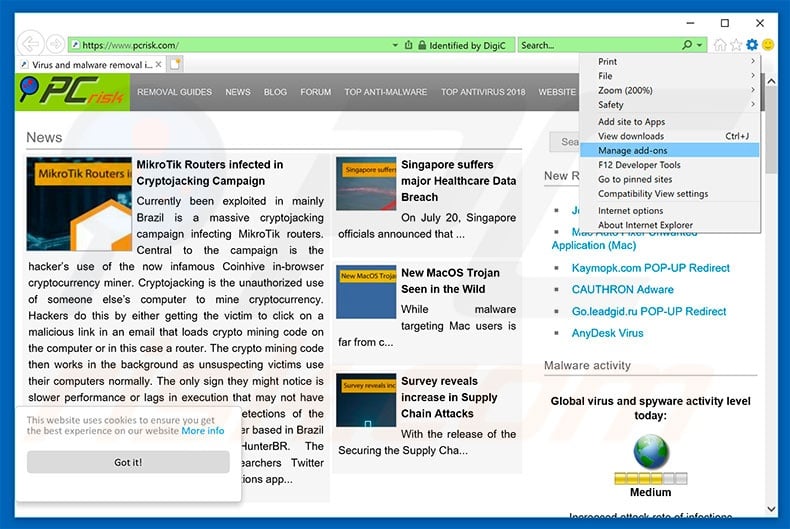Close the Virus and malware removal tab

point(158,64)
